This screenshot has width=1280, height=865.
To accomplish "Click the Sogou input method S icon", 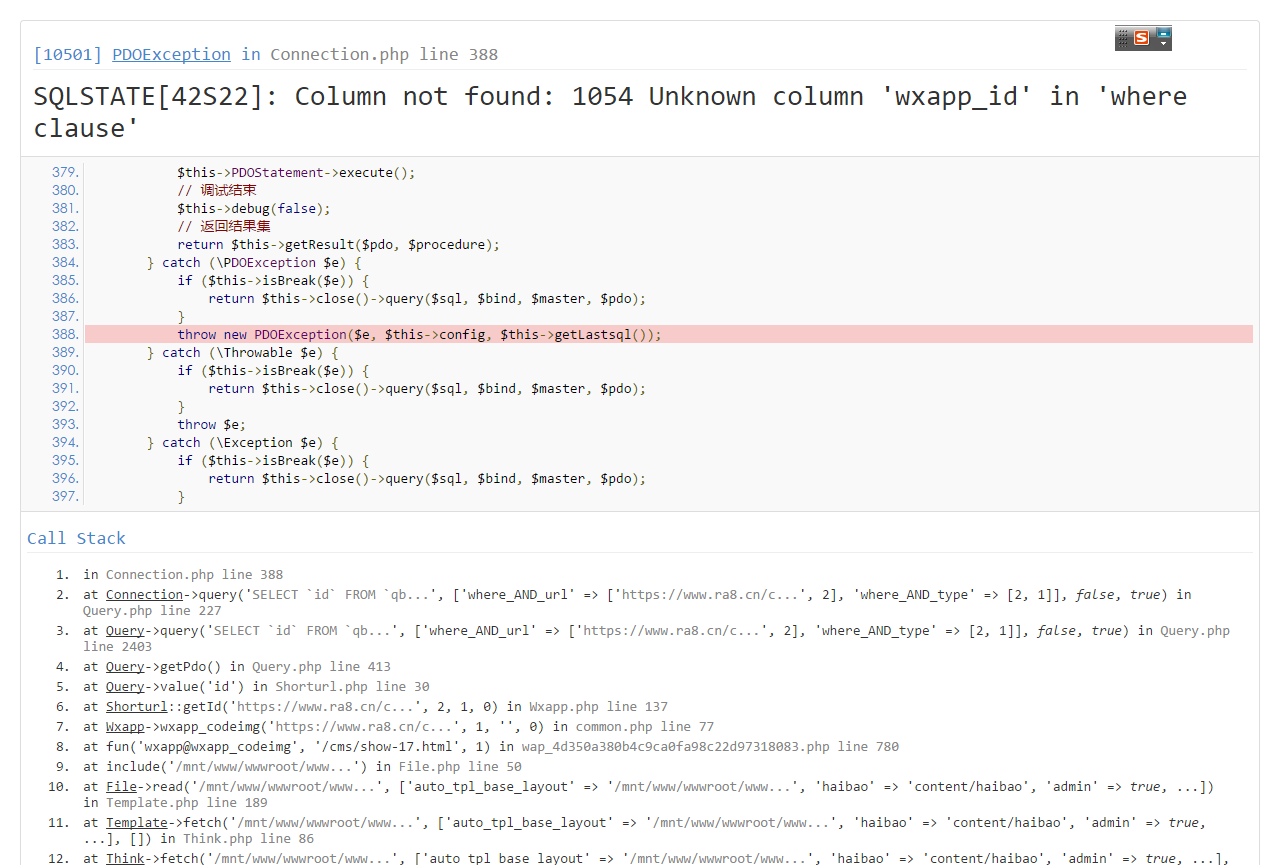I will (1141, 38).
